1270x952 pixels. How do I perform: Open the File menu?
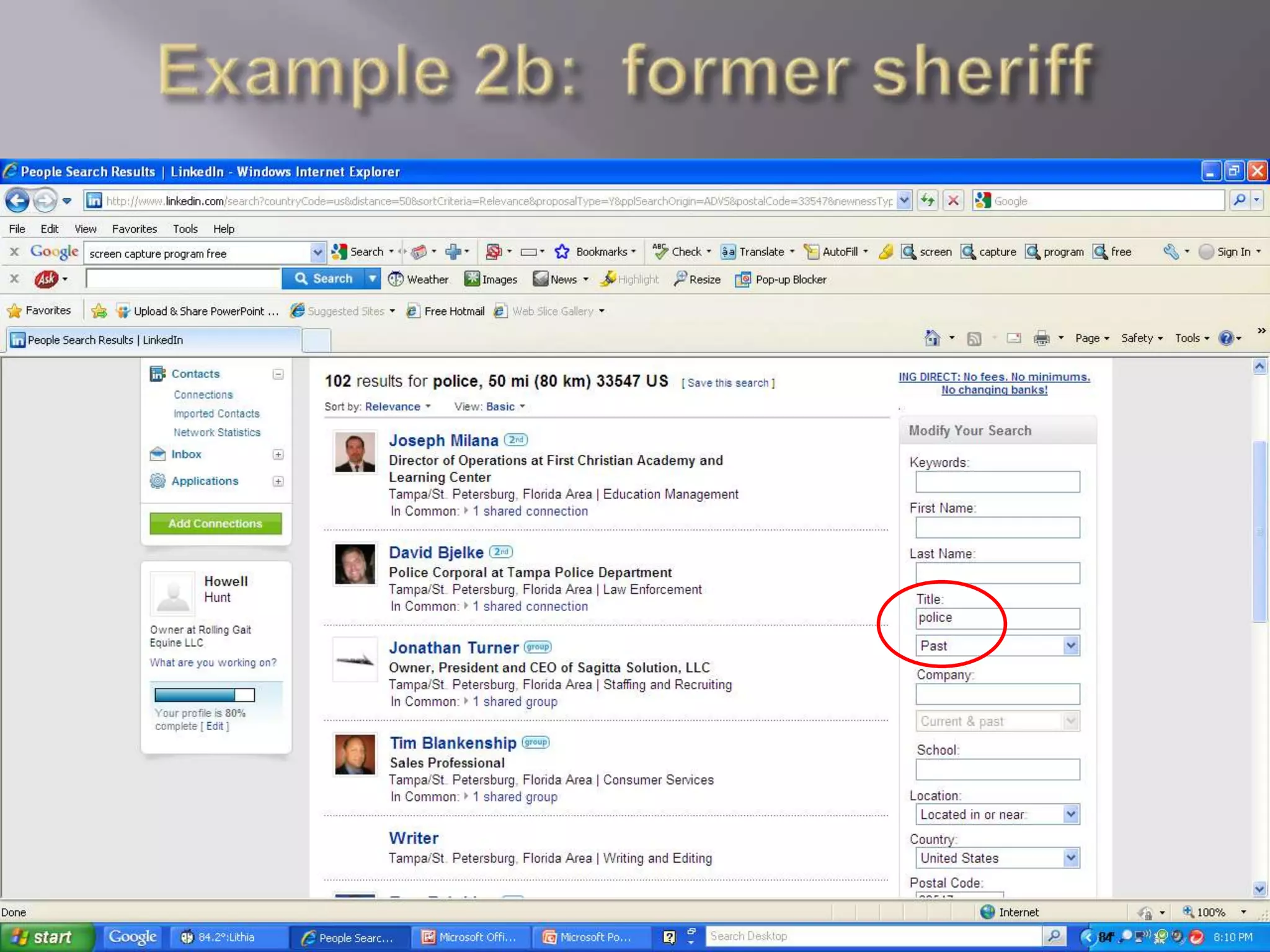17,229
